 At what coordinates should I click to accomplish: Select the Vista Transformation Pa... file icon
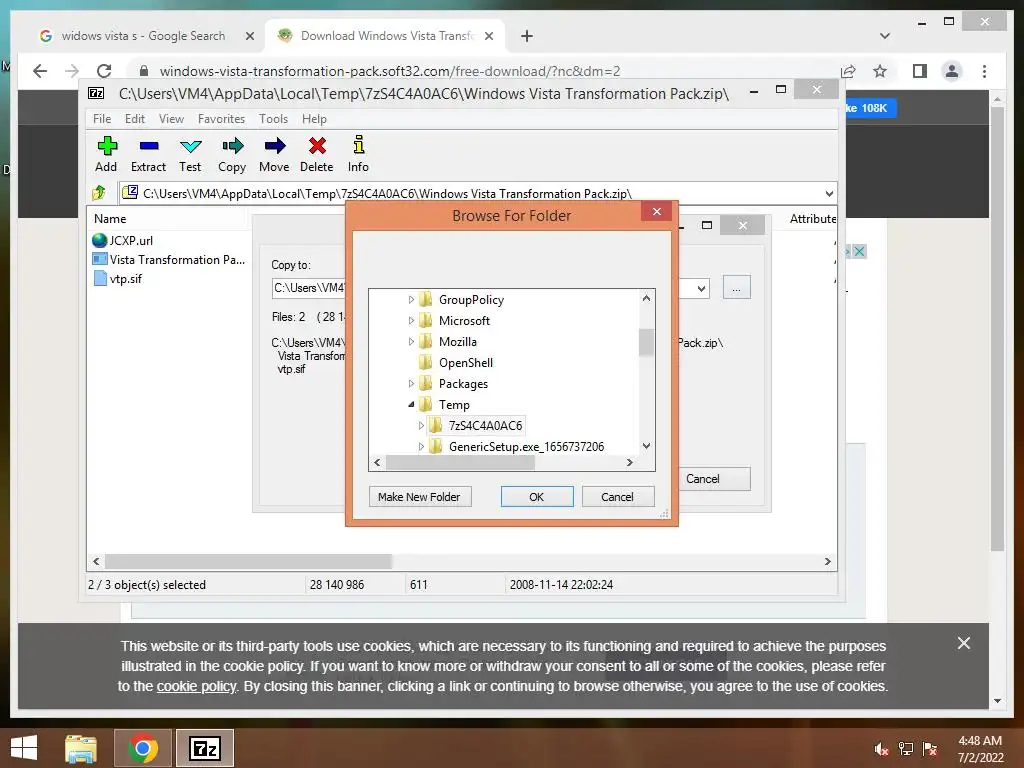[x=100, y=259]
